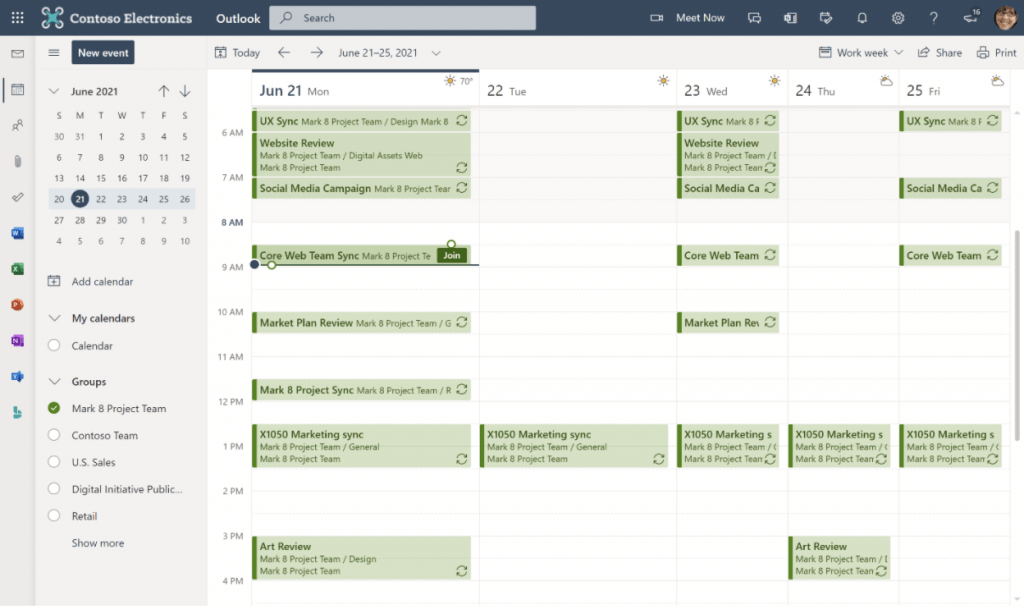The image size is (1024, 609).
Task: Enable the Contoso Team calendar
Action: coord(54,435)
